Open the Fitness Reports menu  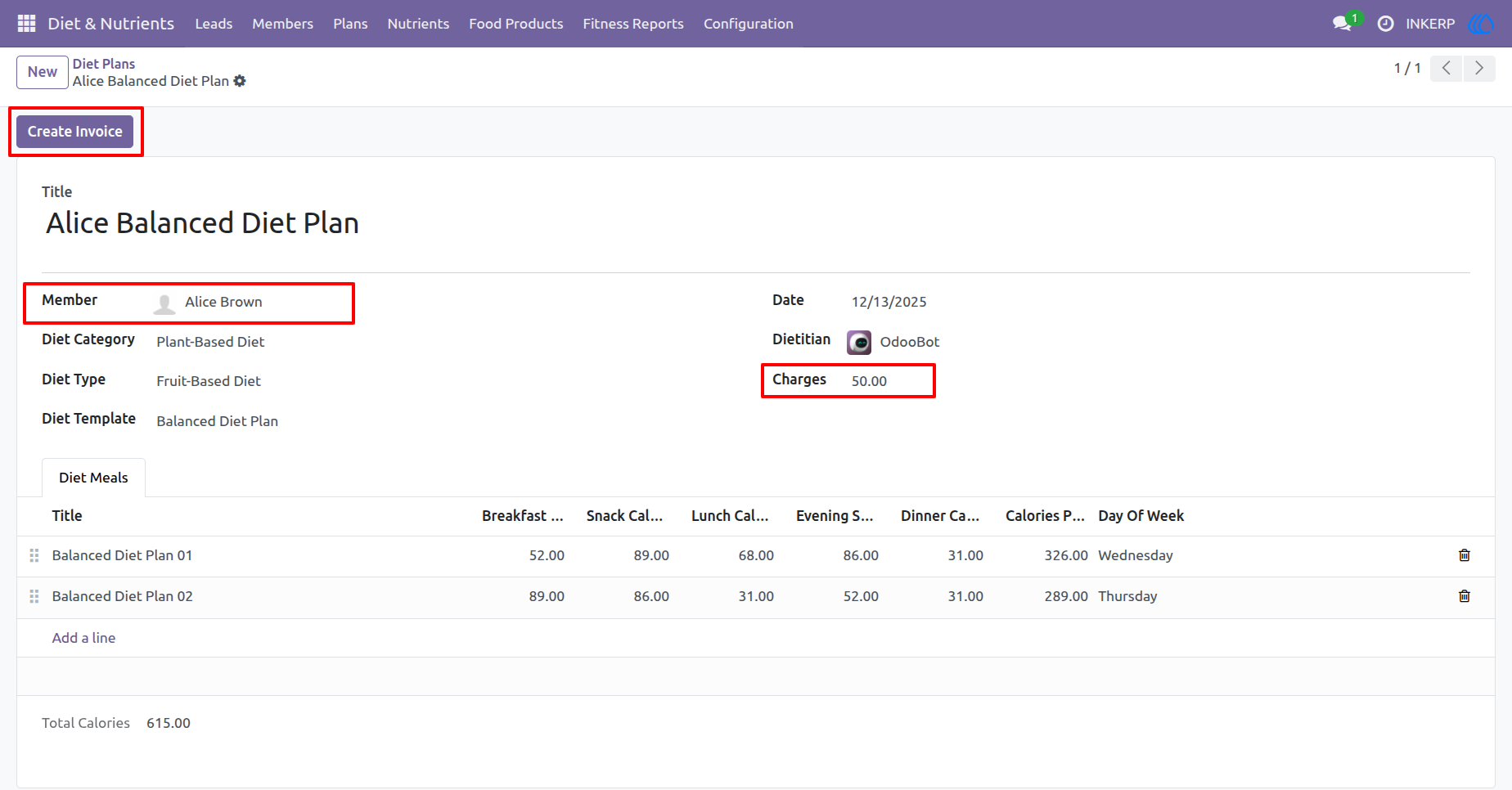(x=633, y=24)
